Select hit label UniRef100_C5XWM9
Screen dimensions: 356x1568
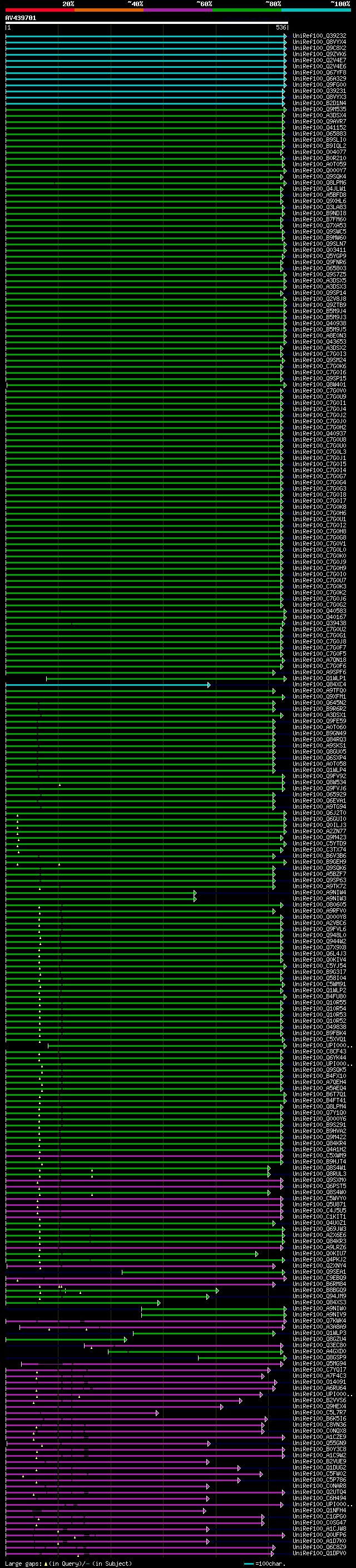[x=319, y=1155]
